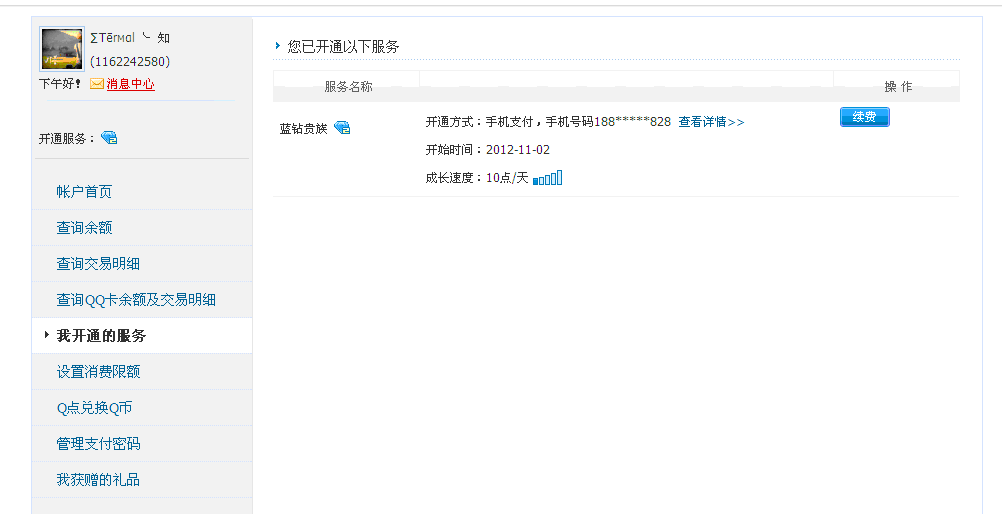1002x514 pixels.
Task: Open the 查看详情>> link
Action: [711, 121]
